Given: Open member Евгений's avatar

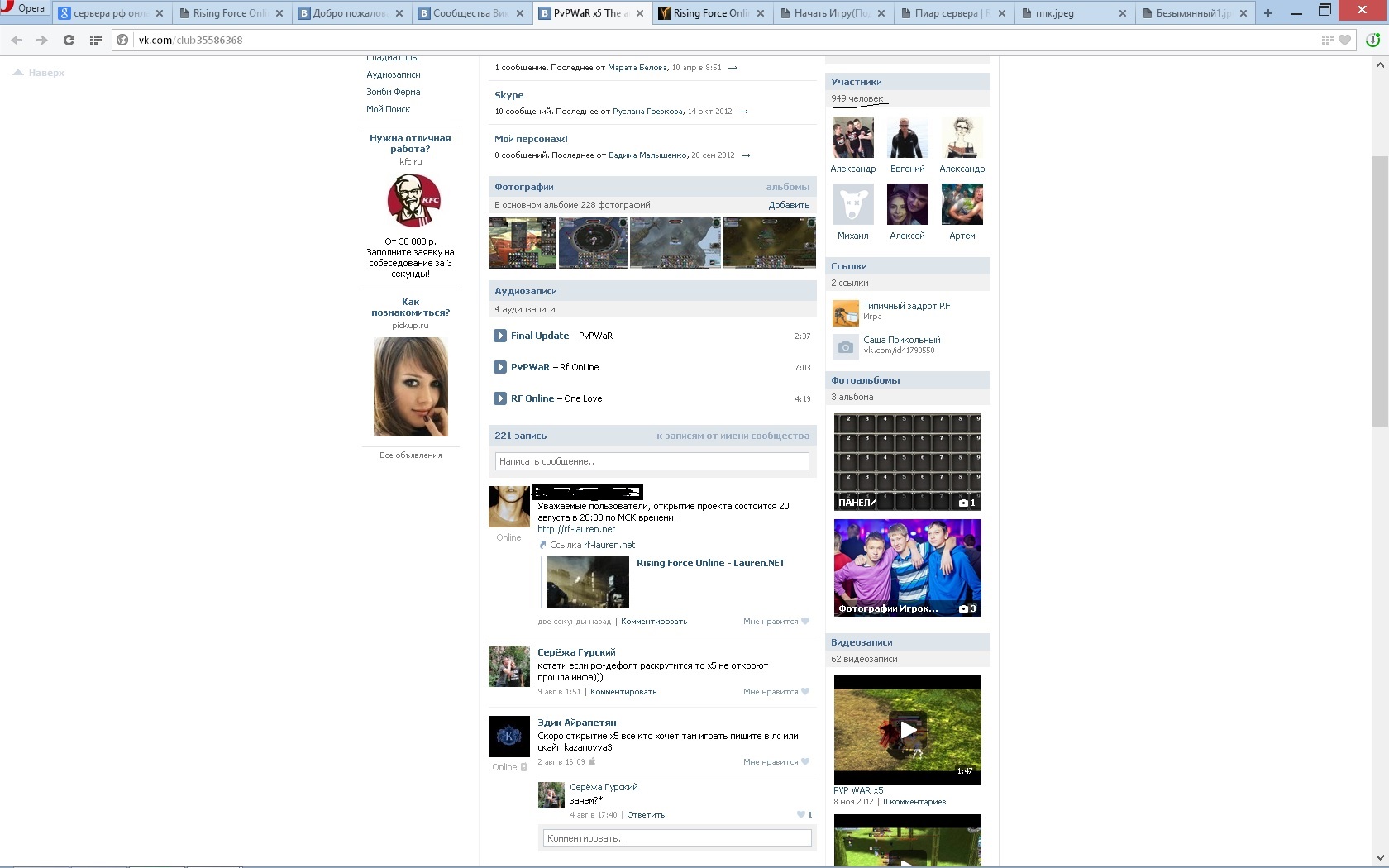Looking at the screenshot, I should (x=908, y=137).
